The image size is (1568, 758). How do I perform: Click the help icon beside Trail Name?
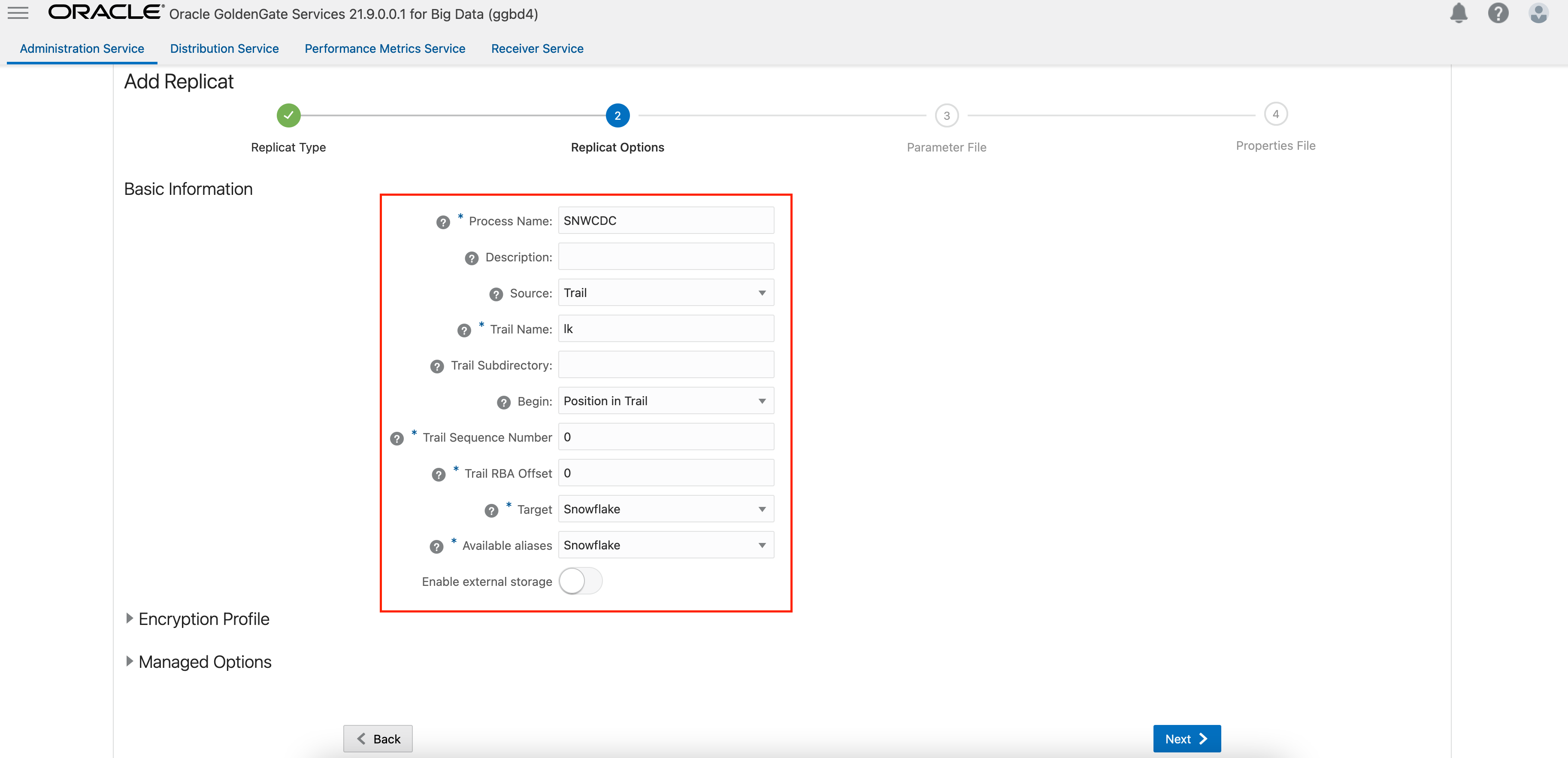coord(464,330)
